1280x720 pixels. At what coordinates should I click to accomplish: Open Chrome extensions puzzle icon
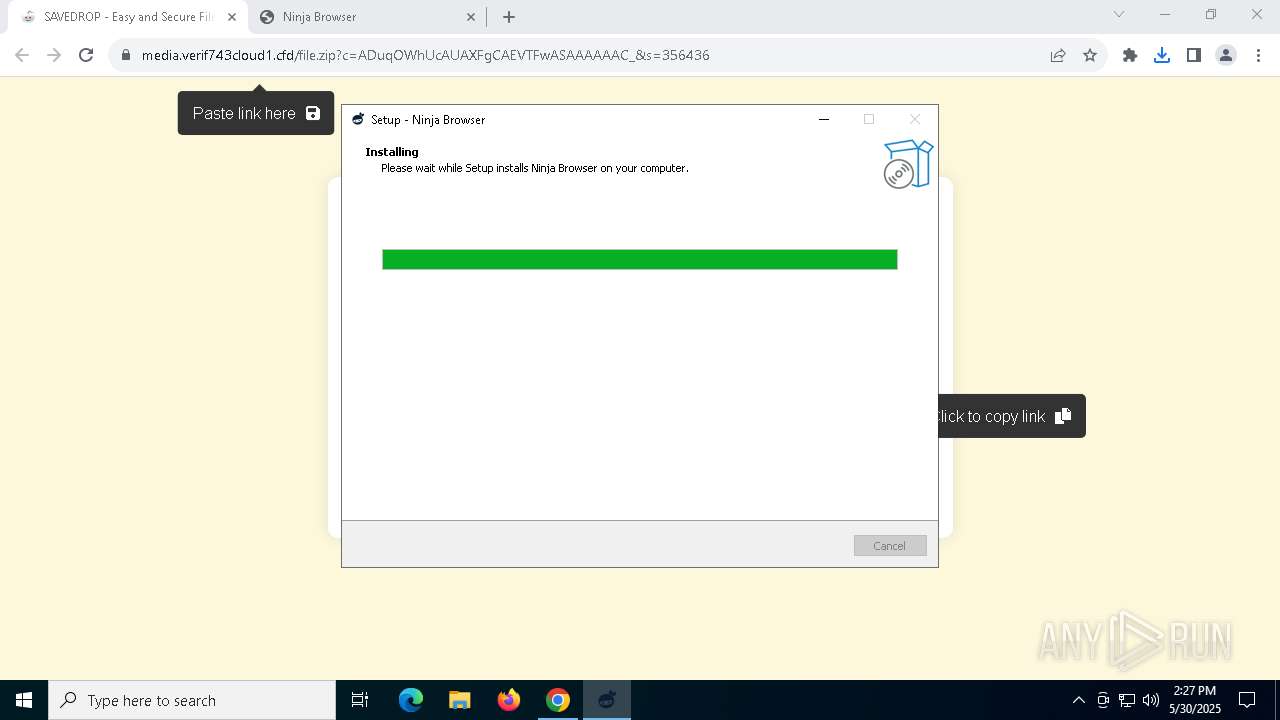(1130, 55)
